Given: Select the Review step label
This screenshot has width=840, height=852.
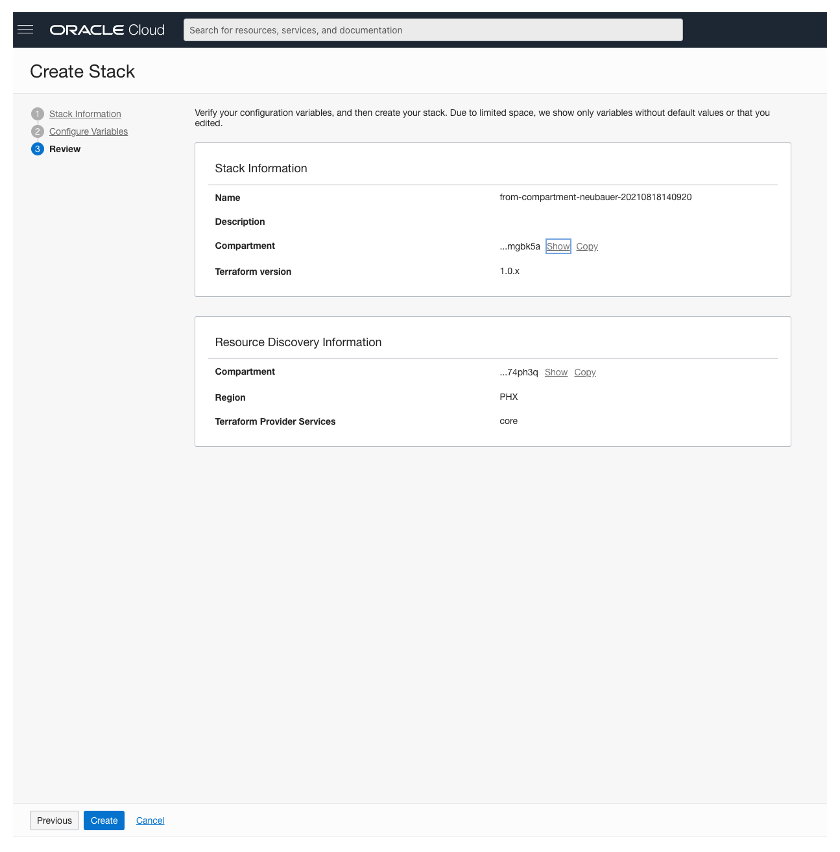Looking at the screenshot, I should pos(65,149).
